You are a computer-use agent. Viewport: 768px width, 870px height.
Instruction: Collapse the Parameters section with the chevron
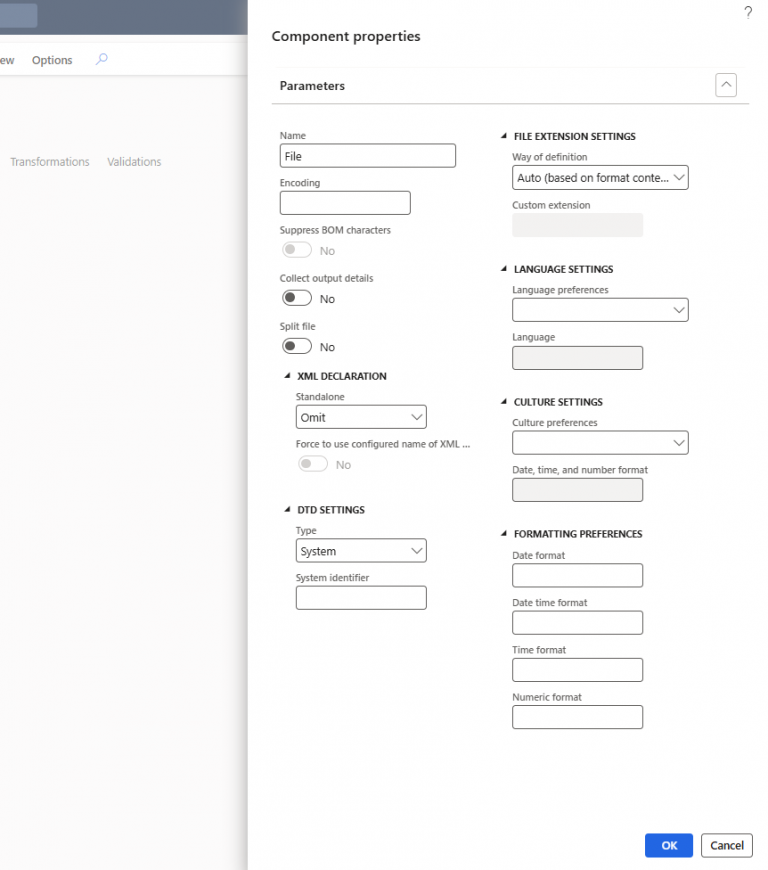click(x=725, y=85)
